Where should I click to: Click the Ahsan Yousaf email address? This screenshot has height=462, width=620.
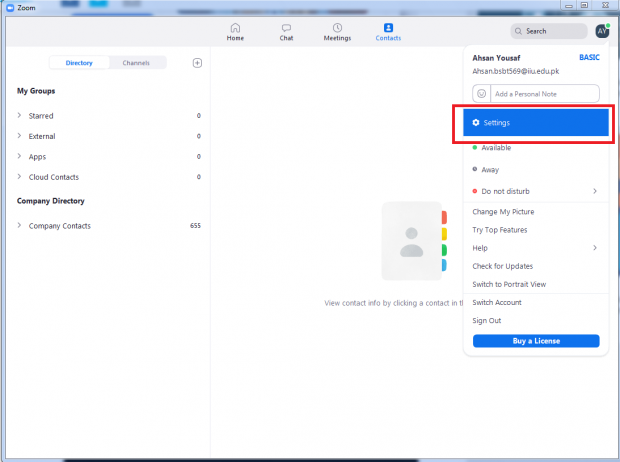pos(516,72)
